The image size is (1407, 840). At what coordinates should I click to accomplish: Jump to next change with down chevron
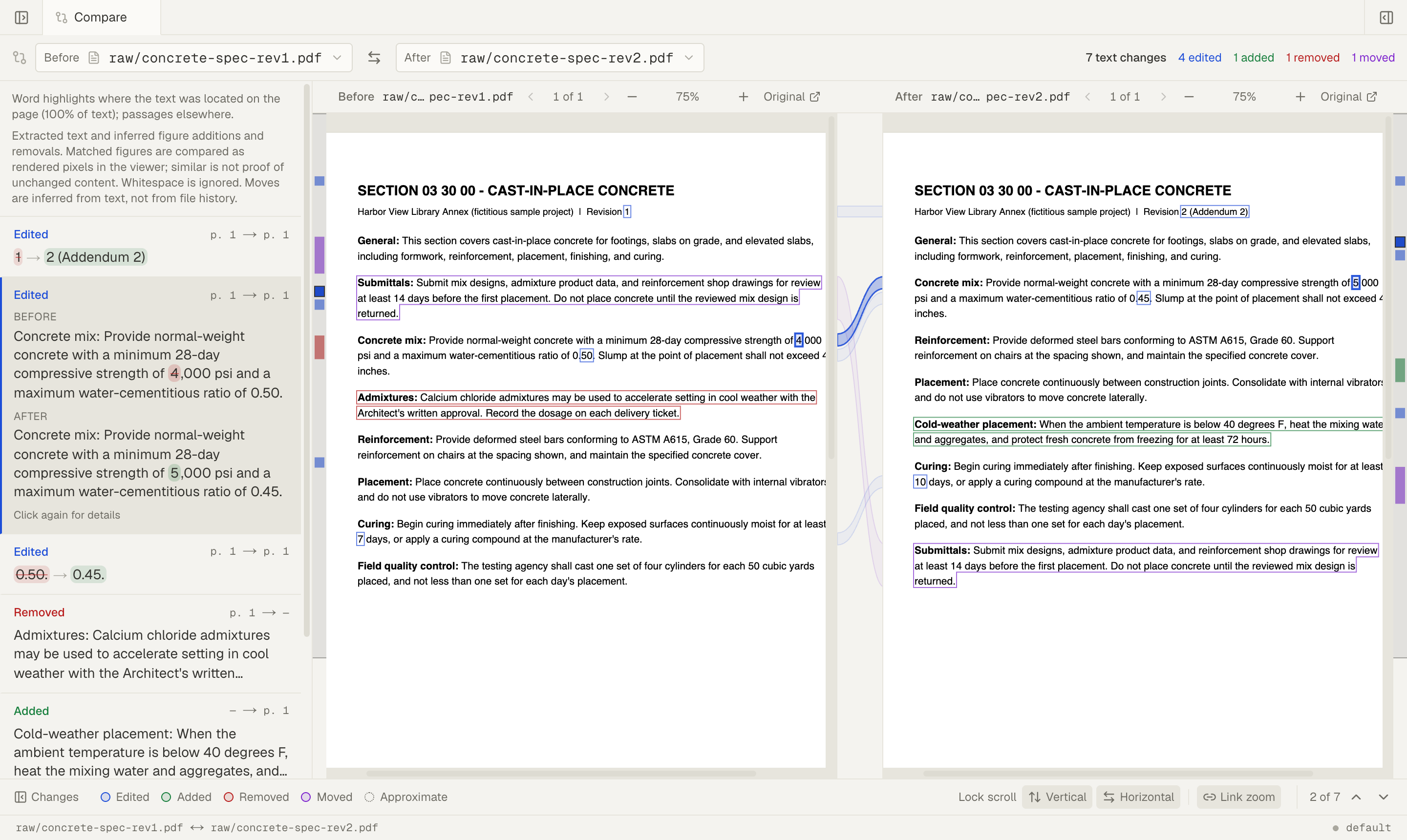tap(1383, 797)
